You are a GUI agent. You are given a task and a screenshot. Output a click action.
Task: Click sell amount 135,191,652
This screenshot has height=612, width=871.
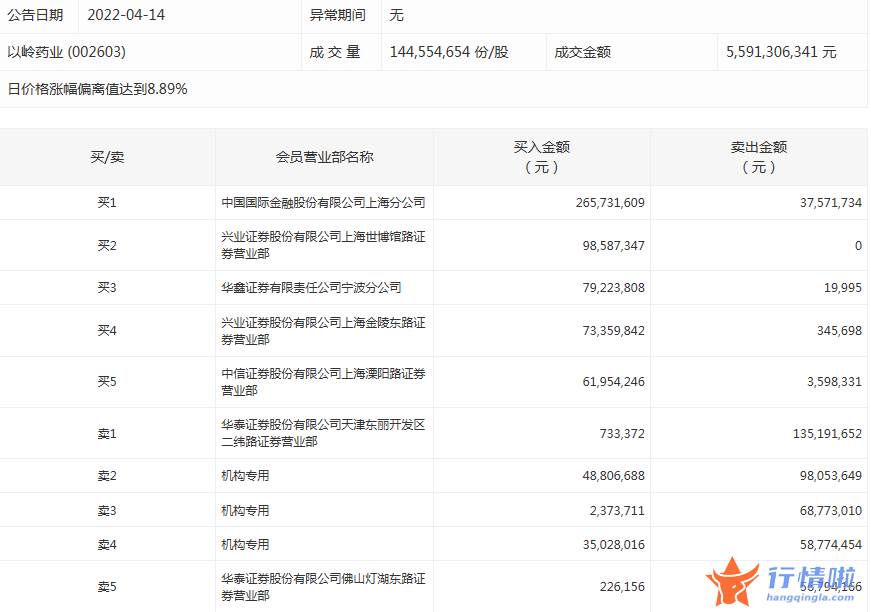coord(827,434)
